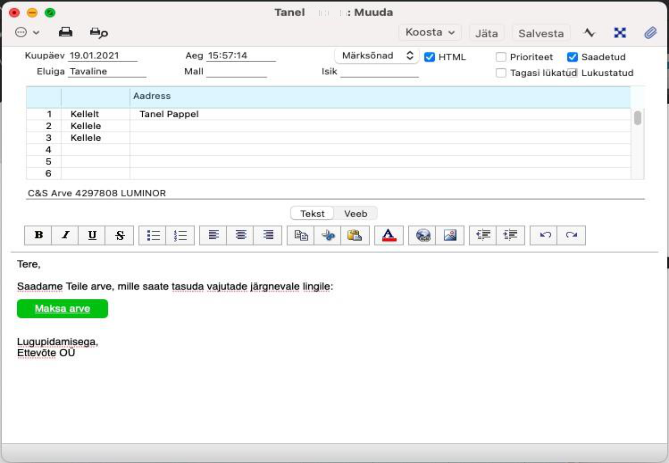Viewport: 669px width, 463px height.
Task: Open the Print Preview icon
Action: click(x=99, y=33)
